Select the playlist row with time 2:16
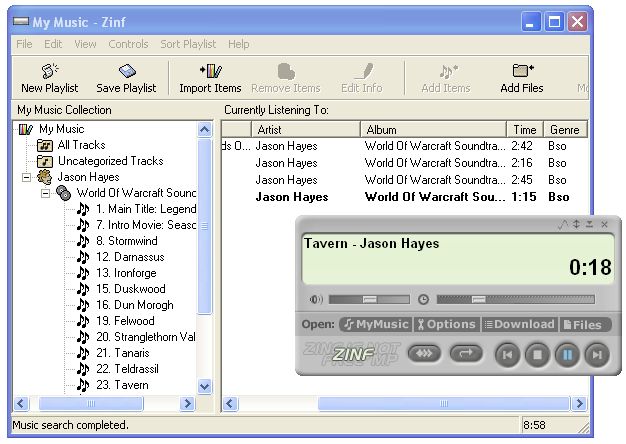 [x=404, y=163]
